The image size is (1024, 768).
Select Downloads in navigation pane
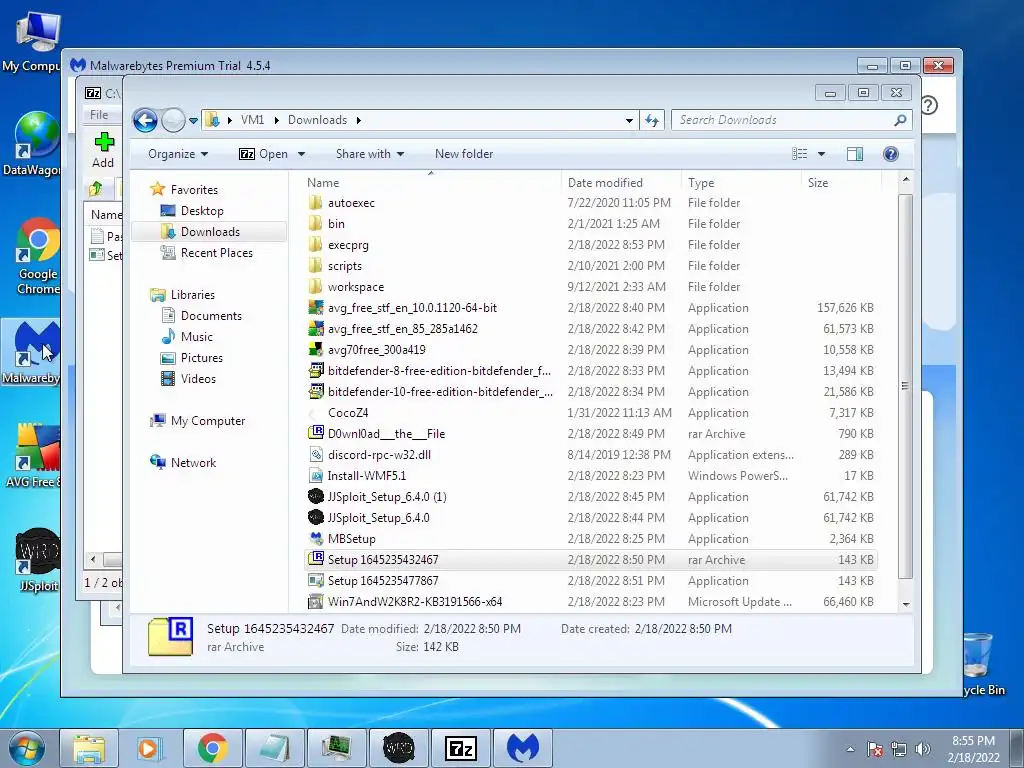click(x=210, y=232)
